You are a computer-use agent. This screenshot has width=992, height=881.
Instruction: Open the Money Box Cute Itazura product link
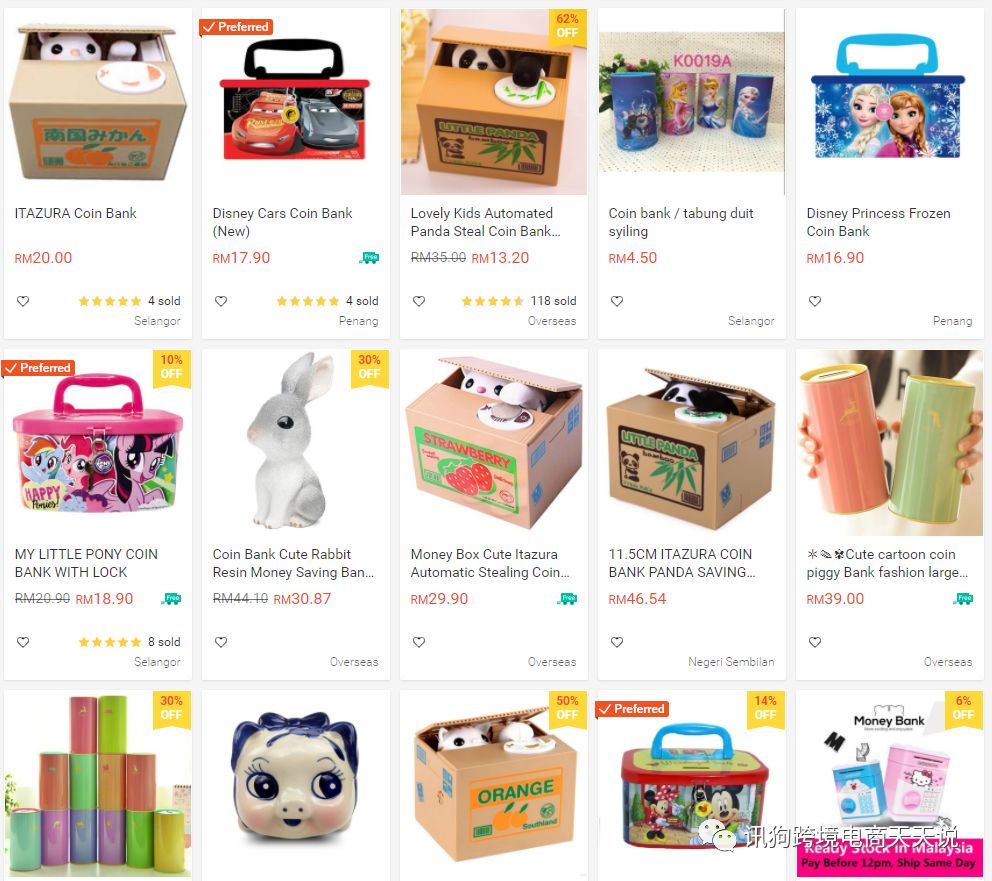pos(490,563)
